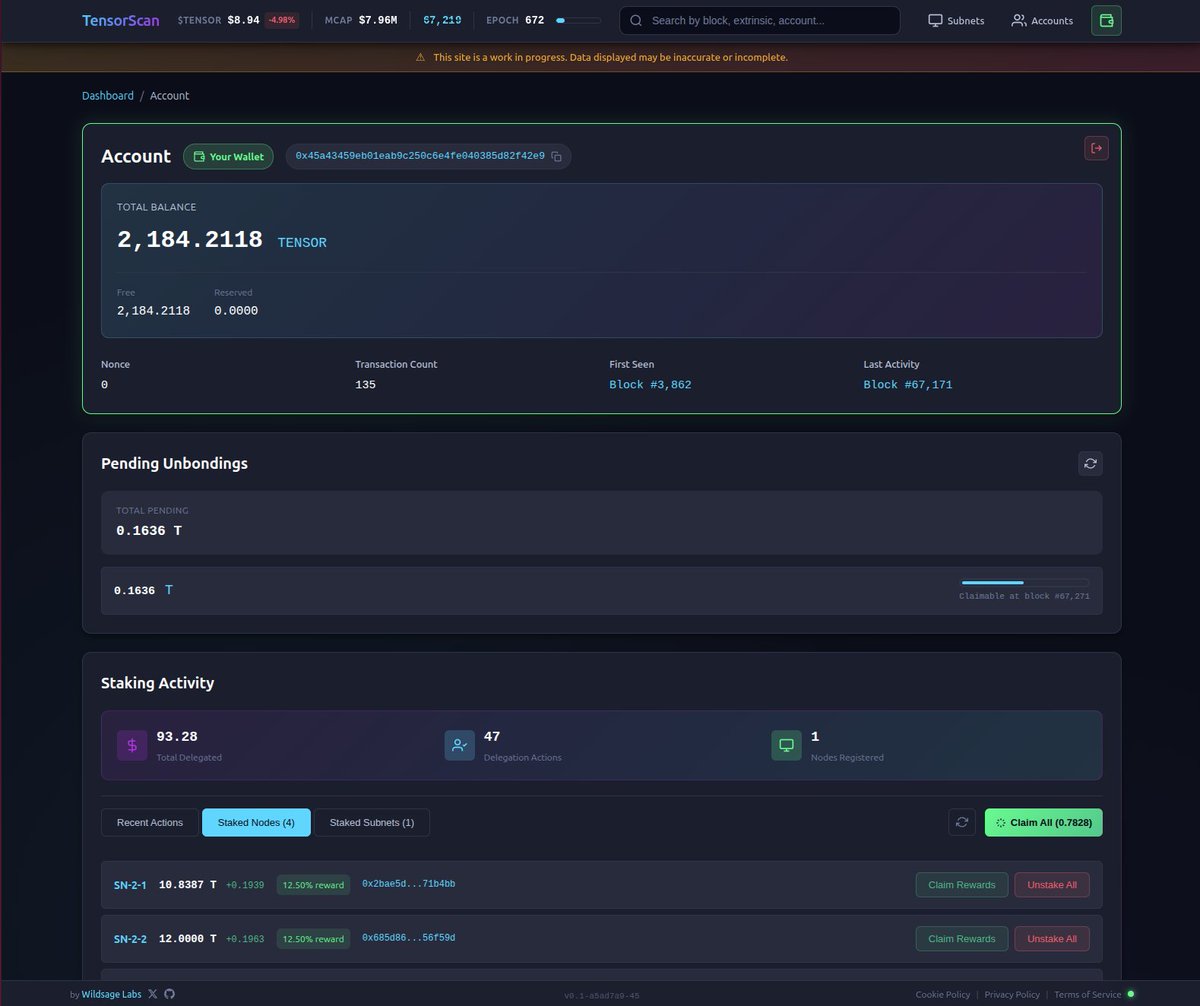Switch to Staked Subnets (1) tab
1200x1006 pixels.
(x=372, y=822)
